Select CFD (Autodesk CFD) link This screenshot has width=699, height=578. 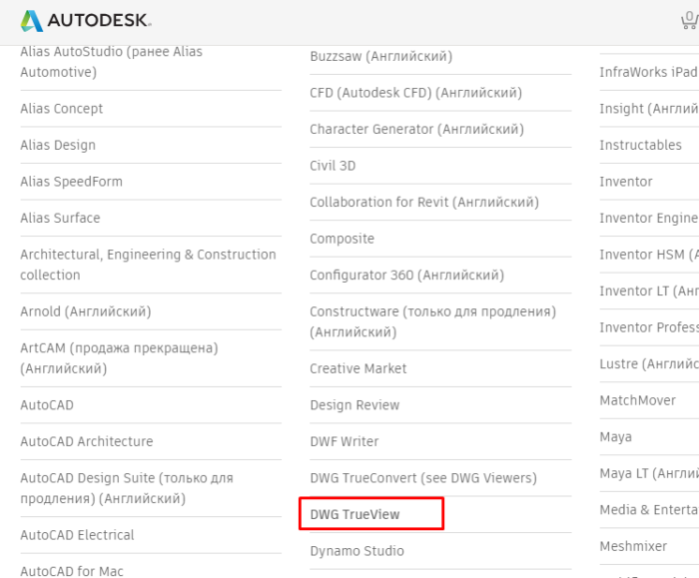click(x=416, y=93)
